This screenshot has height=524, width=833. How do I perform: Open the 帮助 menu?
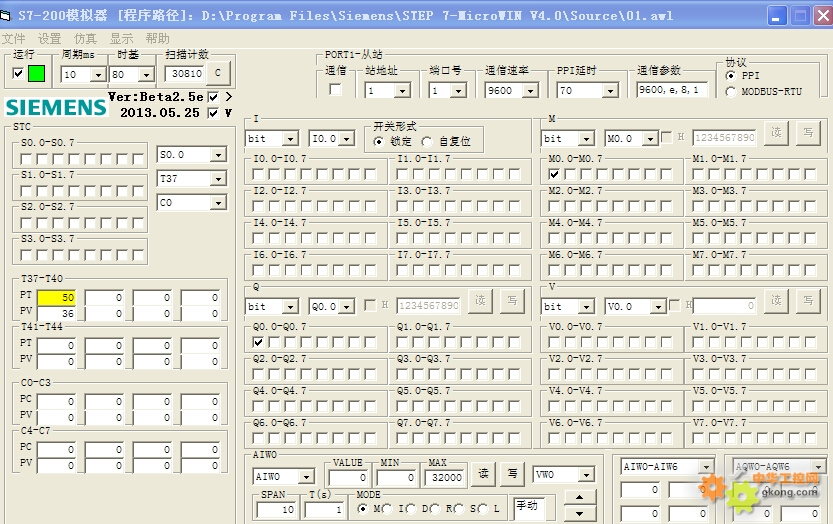[157, 39]
